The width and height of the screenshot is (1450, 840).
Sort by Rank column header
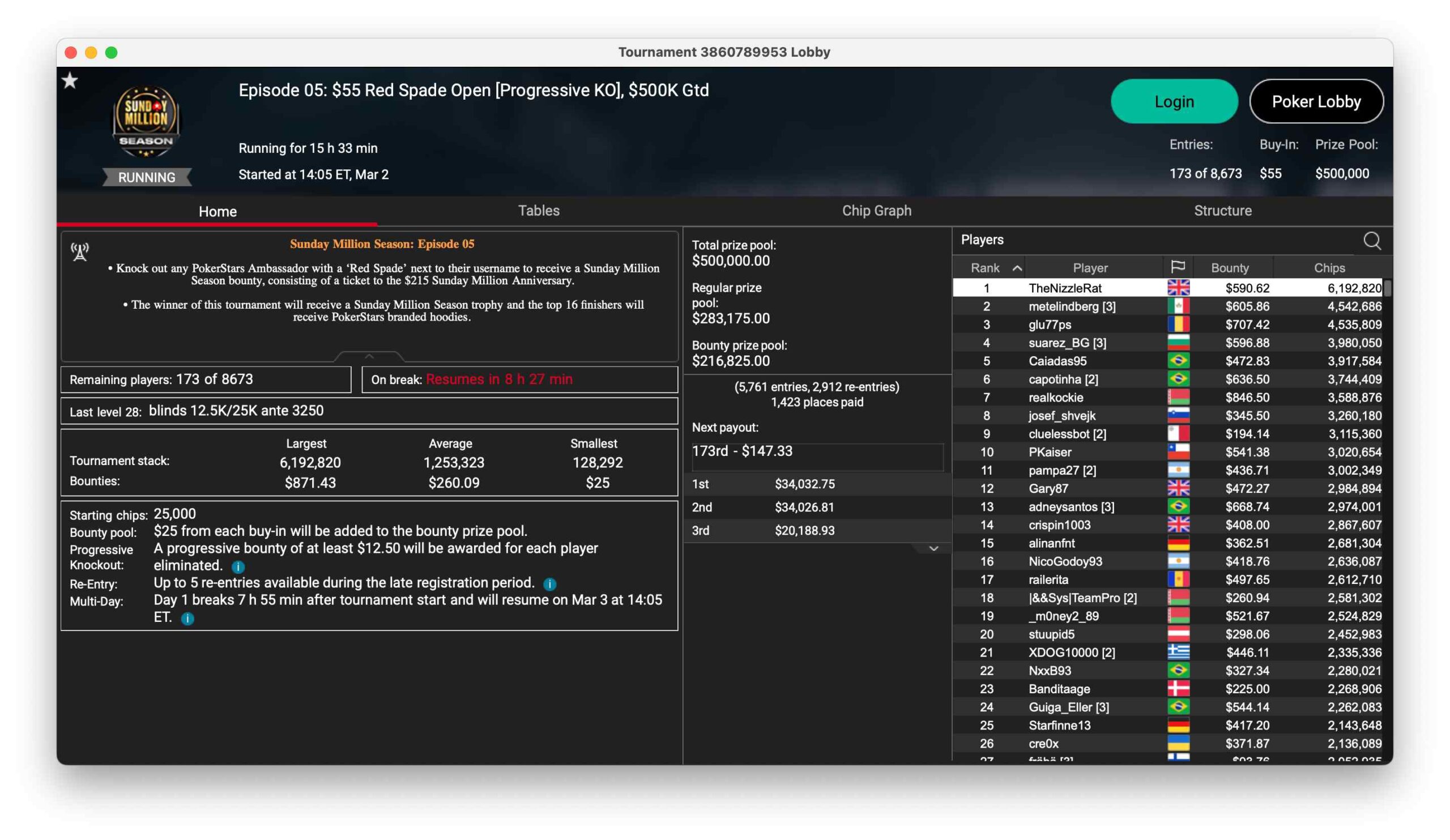(x=984, y=267)
